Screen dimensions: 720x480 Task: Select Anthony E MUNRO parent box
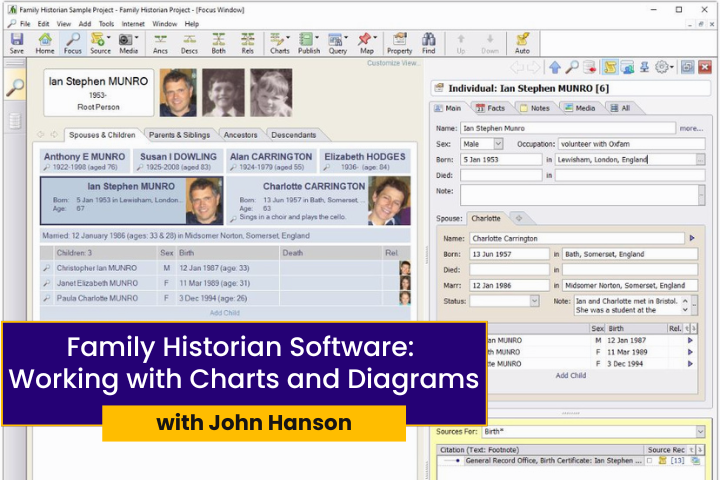pos(85,161)
